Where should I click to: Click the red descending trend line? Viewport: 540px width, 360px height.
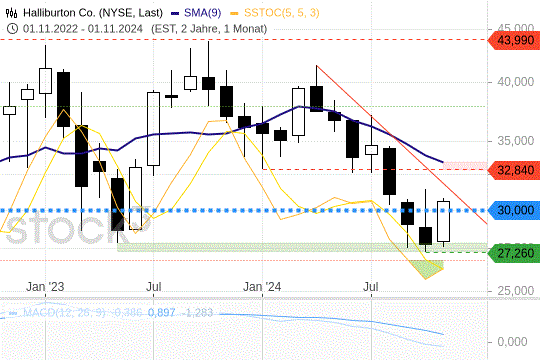[402, 145]
